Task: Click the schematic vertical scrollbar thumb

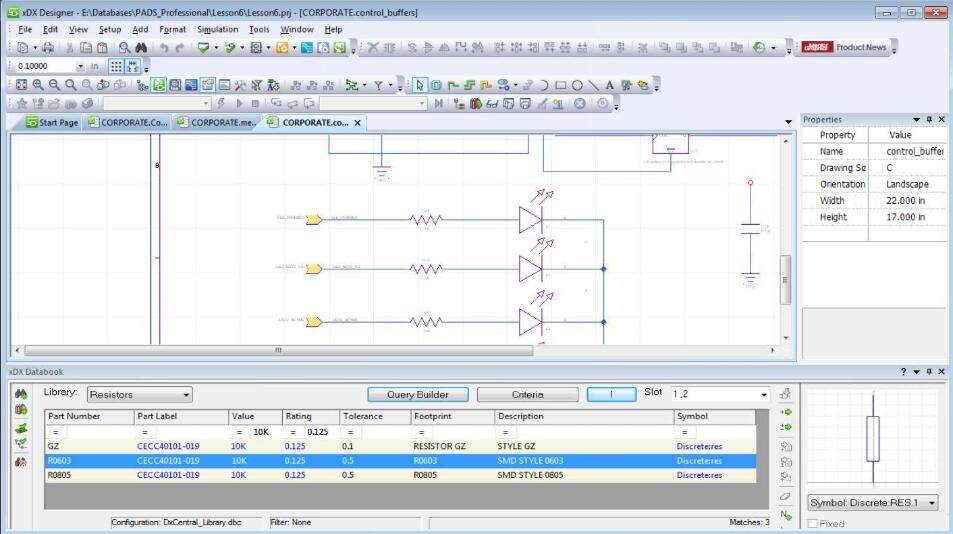Action: click(785, 280)
